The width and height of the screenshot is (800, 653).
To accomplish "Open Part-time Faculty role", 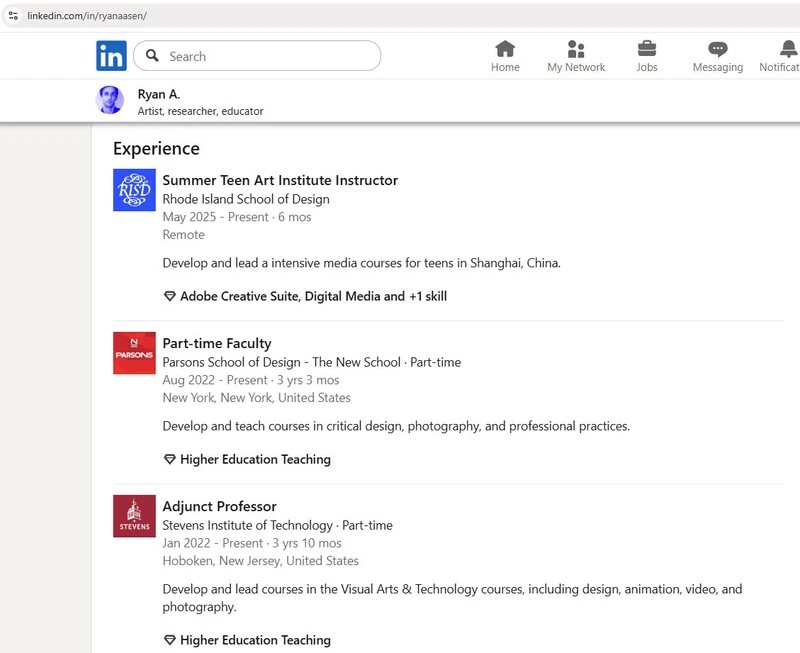I will click(217, 343).
